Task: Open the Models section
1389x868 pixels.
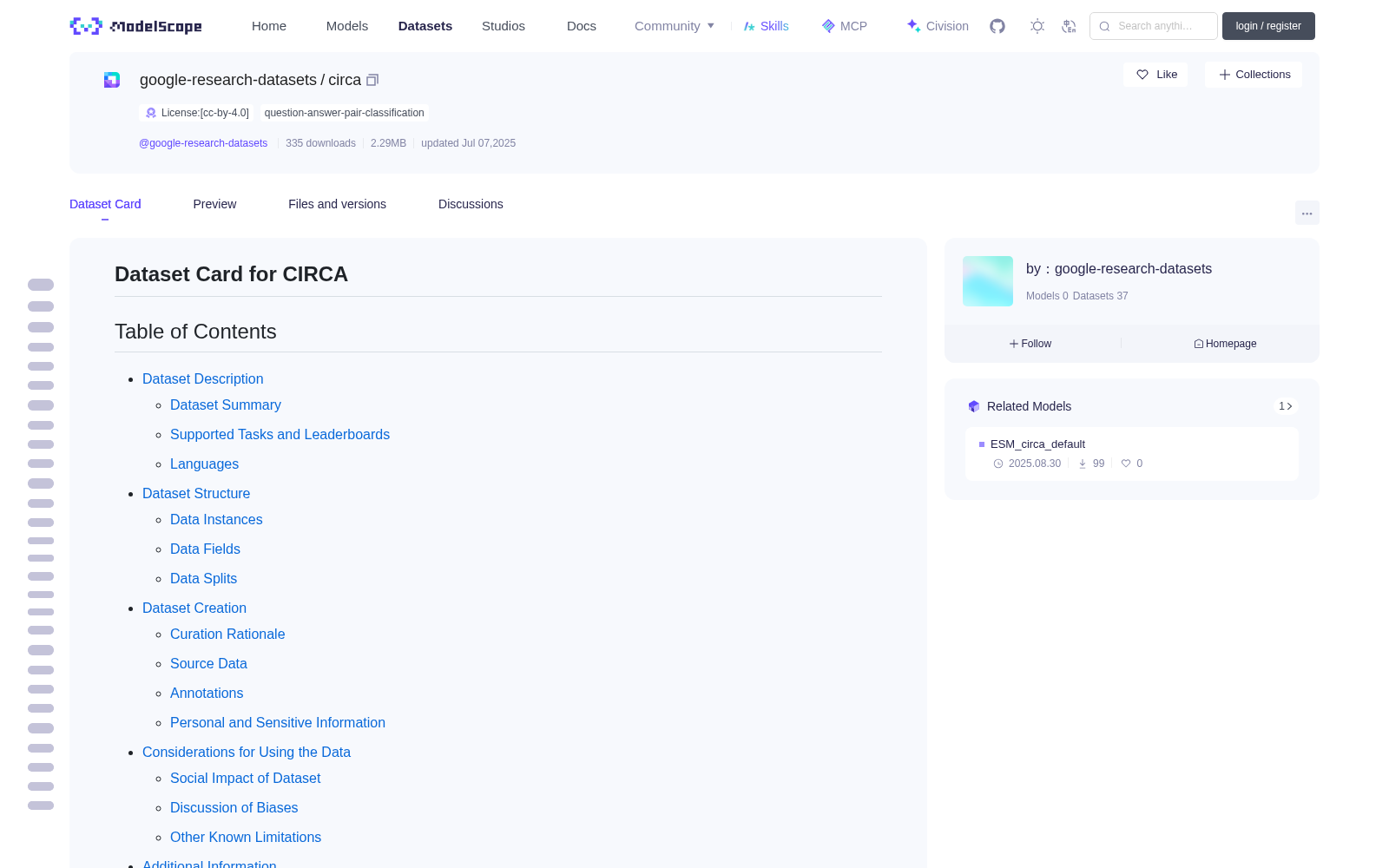Action: [347, 26]
